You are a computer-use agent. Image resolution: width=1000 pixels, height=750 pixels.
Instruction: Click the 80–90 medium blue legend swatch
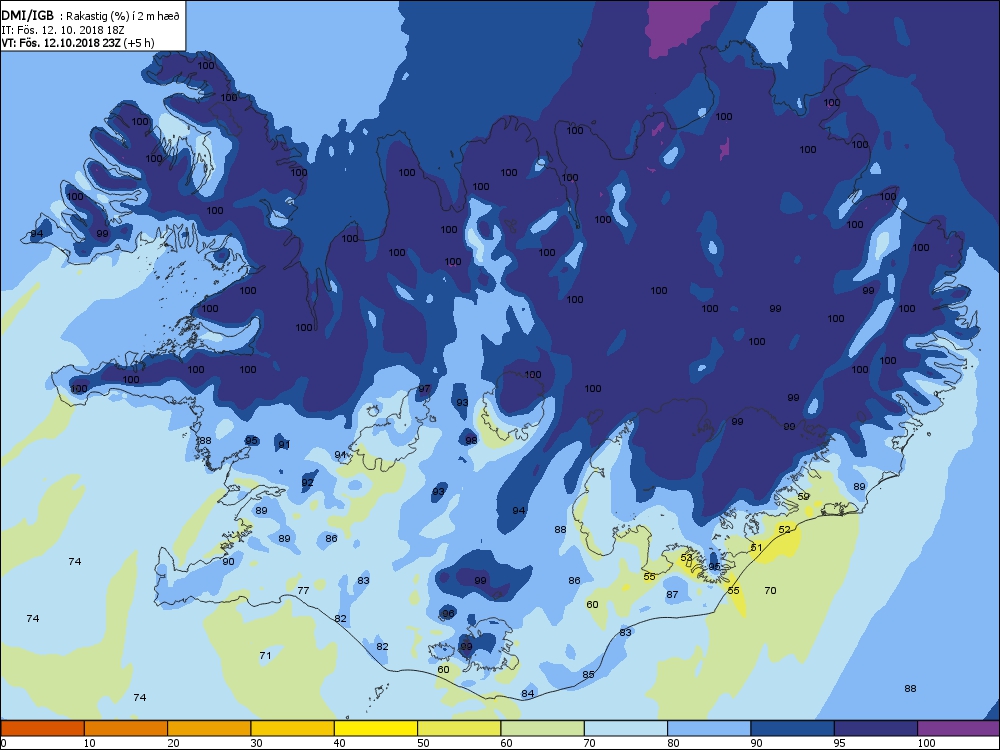coord(709,728)
